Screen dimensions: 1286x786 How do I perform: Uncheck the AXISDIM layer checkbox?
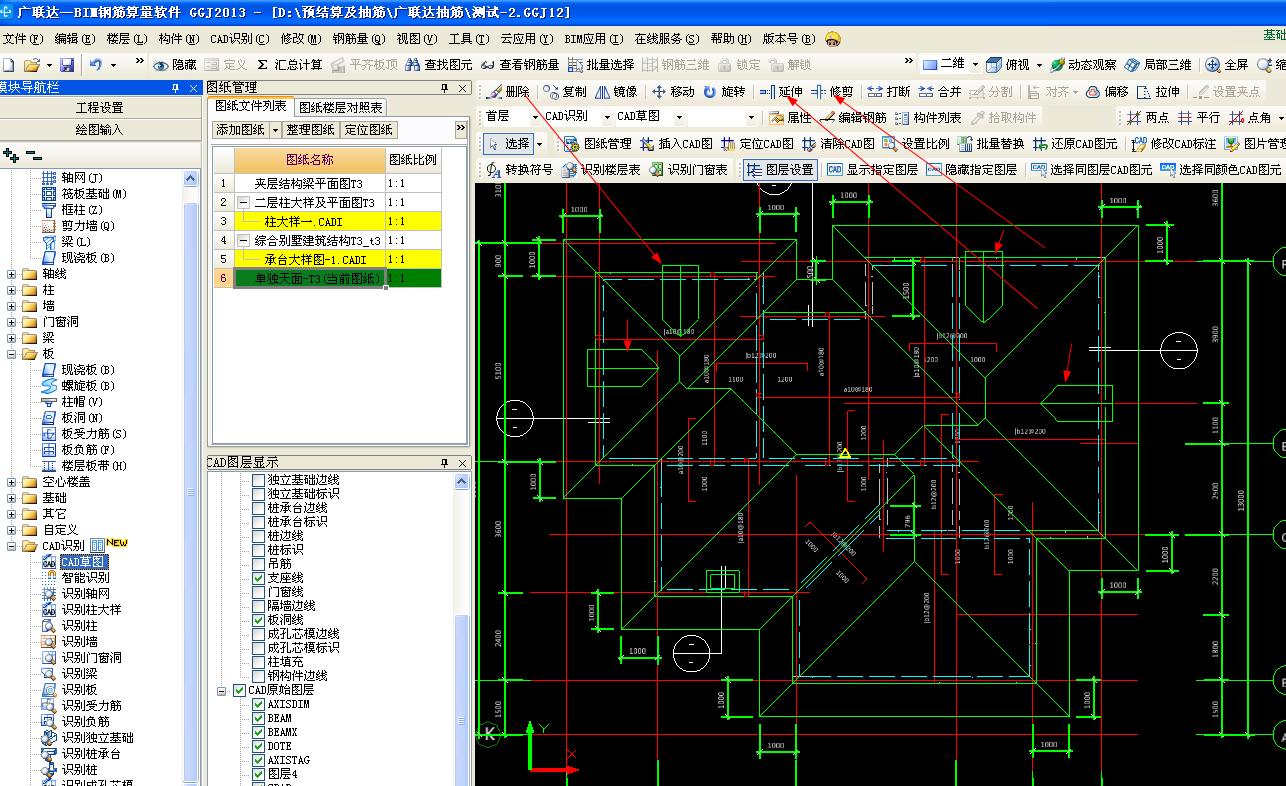(259, 704)
